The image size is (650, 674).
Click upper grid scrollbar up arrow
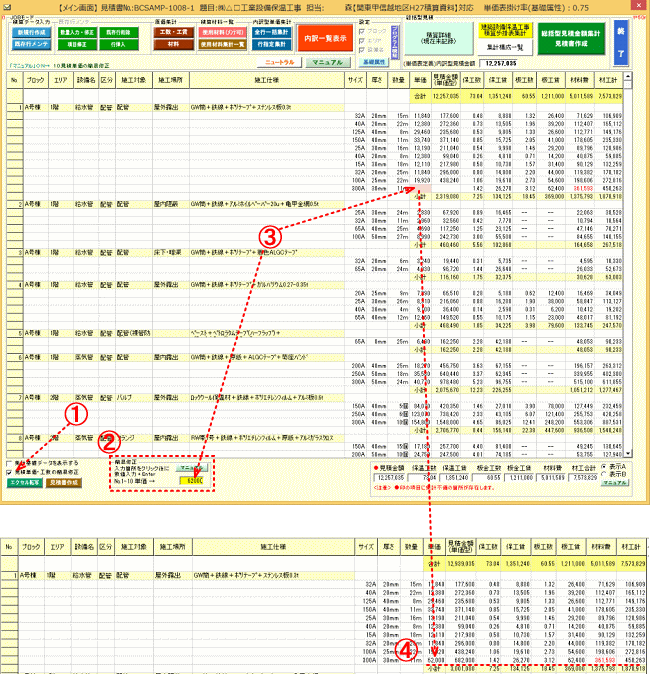628,76
